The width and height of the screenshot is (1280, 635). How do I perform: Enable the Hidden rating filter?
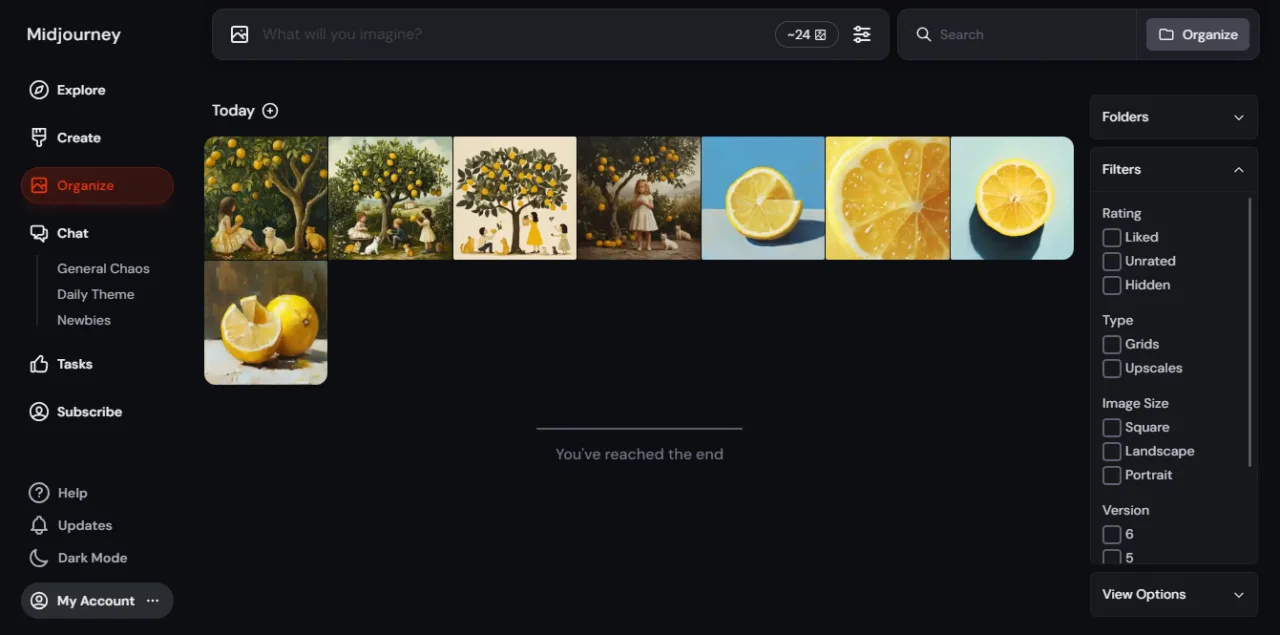pyautogui.click(x=1112, y=285)
